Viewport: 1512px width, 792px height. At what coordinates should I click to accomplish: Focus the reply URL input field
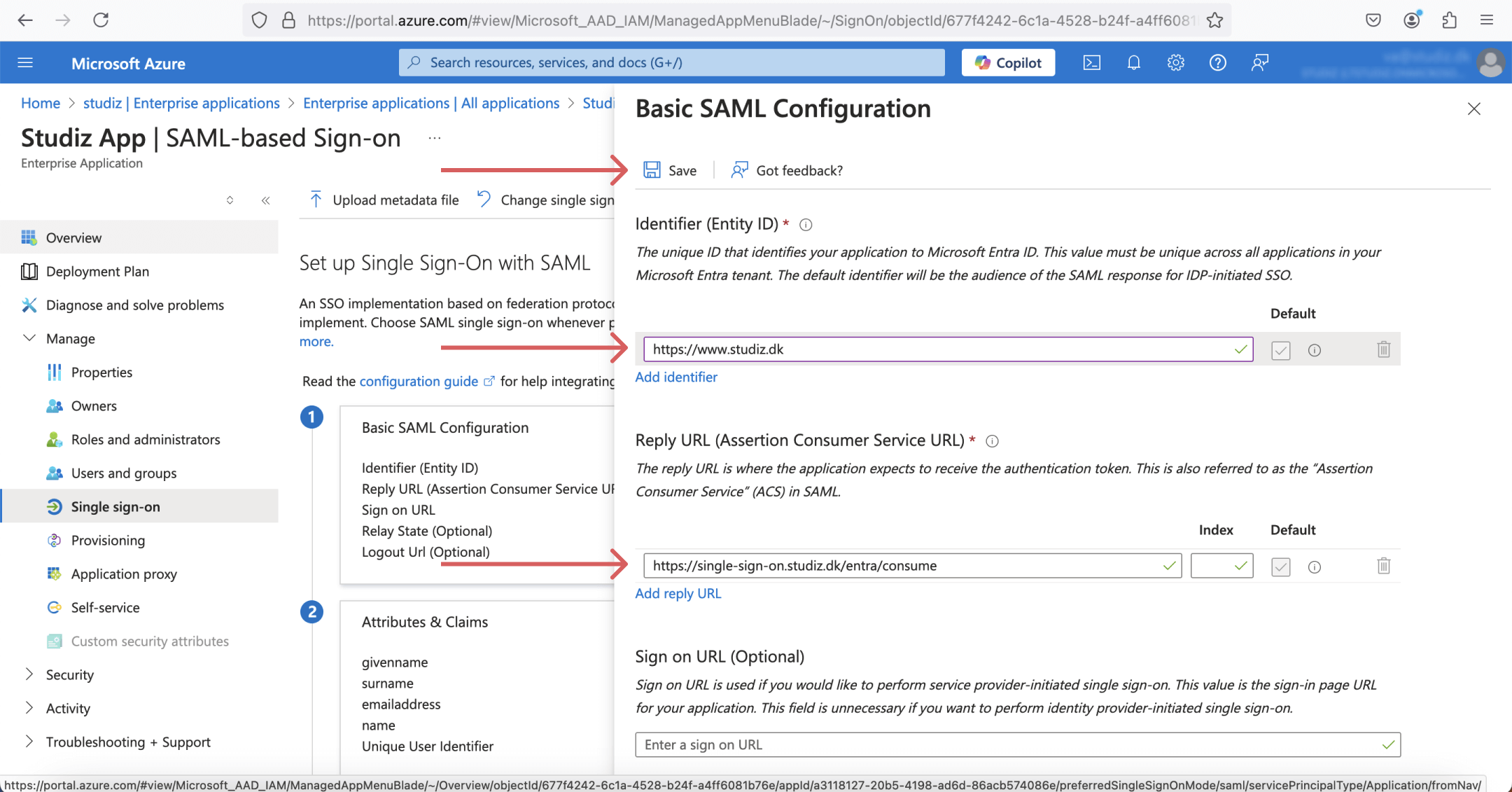pyautogui.click(x=912, y=566)
